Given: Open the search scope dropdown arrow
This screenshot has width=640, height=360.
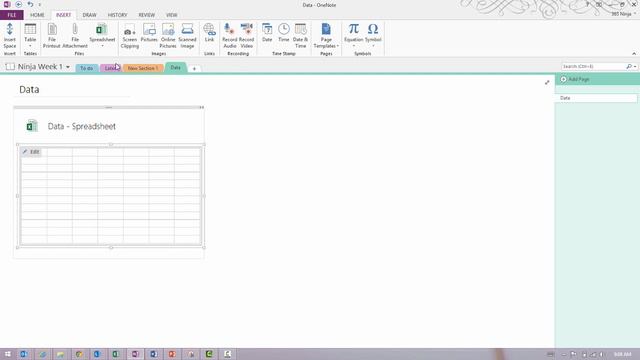Looking at the screenshot, I should (635, 67).
